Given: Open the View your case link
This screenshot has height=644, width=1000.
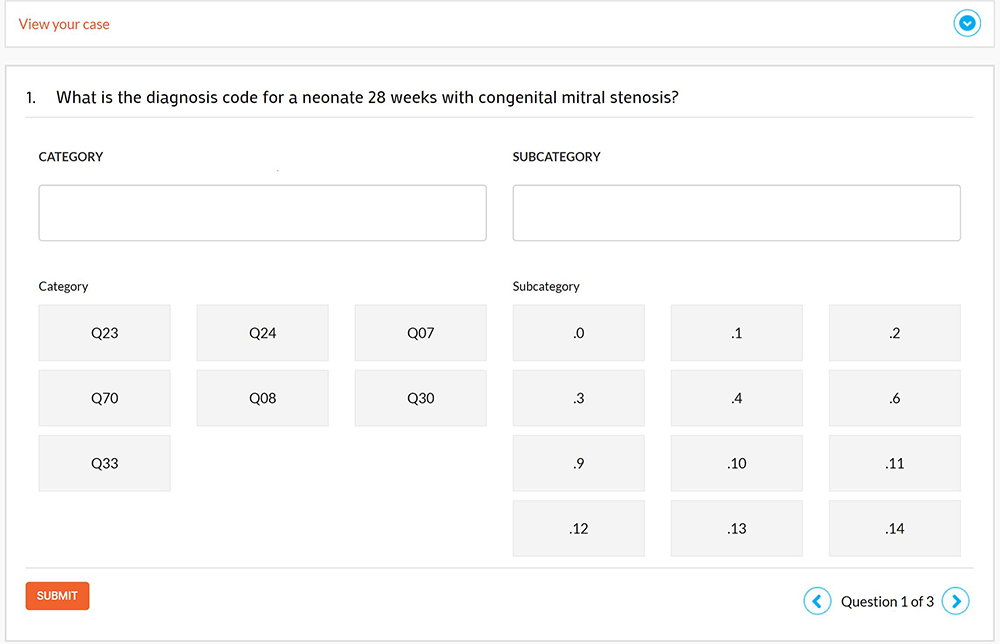Looking at the screenshot, I should point(64,24).
